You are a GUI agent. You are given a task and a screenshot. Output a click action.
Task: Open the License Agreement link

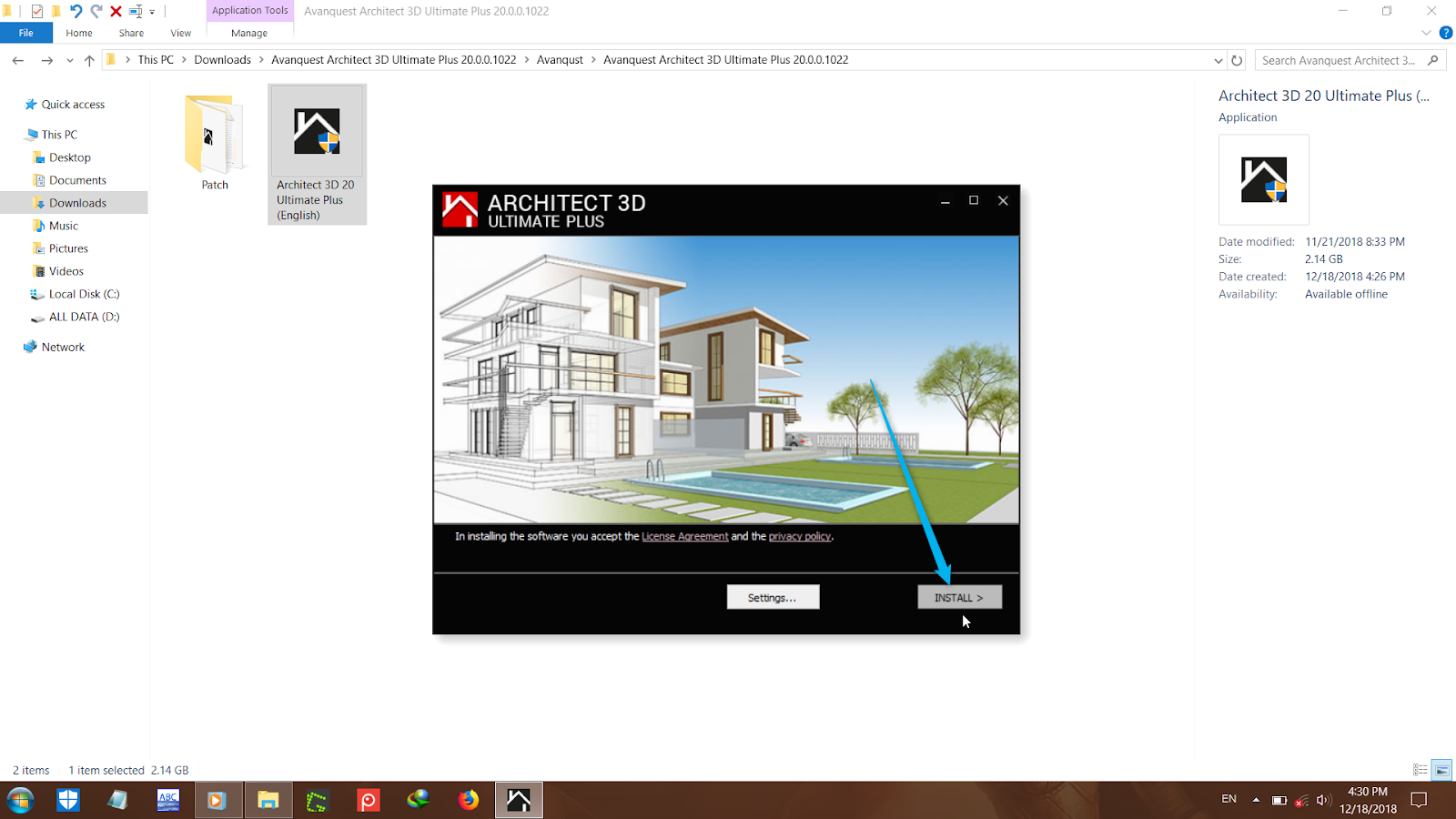tap(684, 536)
